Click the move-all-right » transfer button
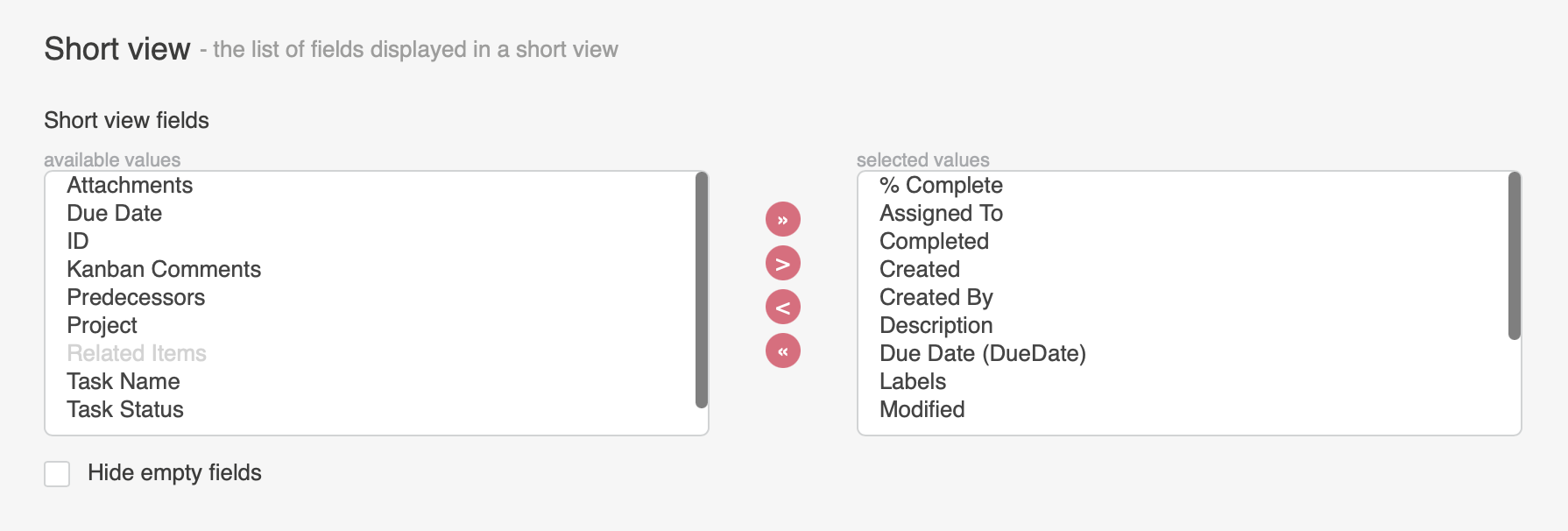The image size is (1568, 531). (782, 219)
